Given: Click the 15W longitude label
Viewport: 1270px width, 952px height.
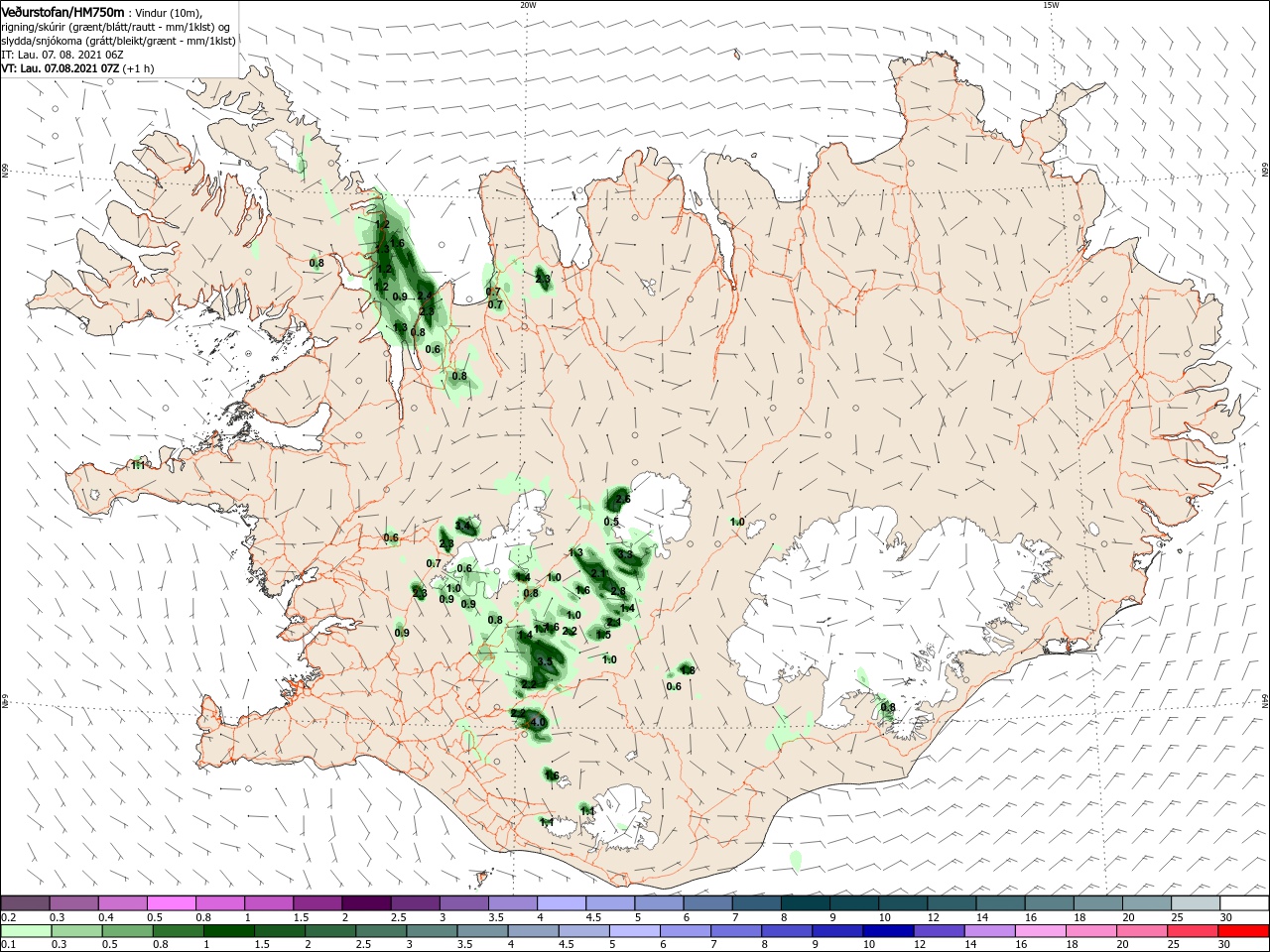Looking at the screenshot, I should (x=1050, y=5).
